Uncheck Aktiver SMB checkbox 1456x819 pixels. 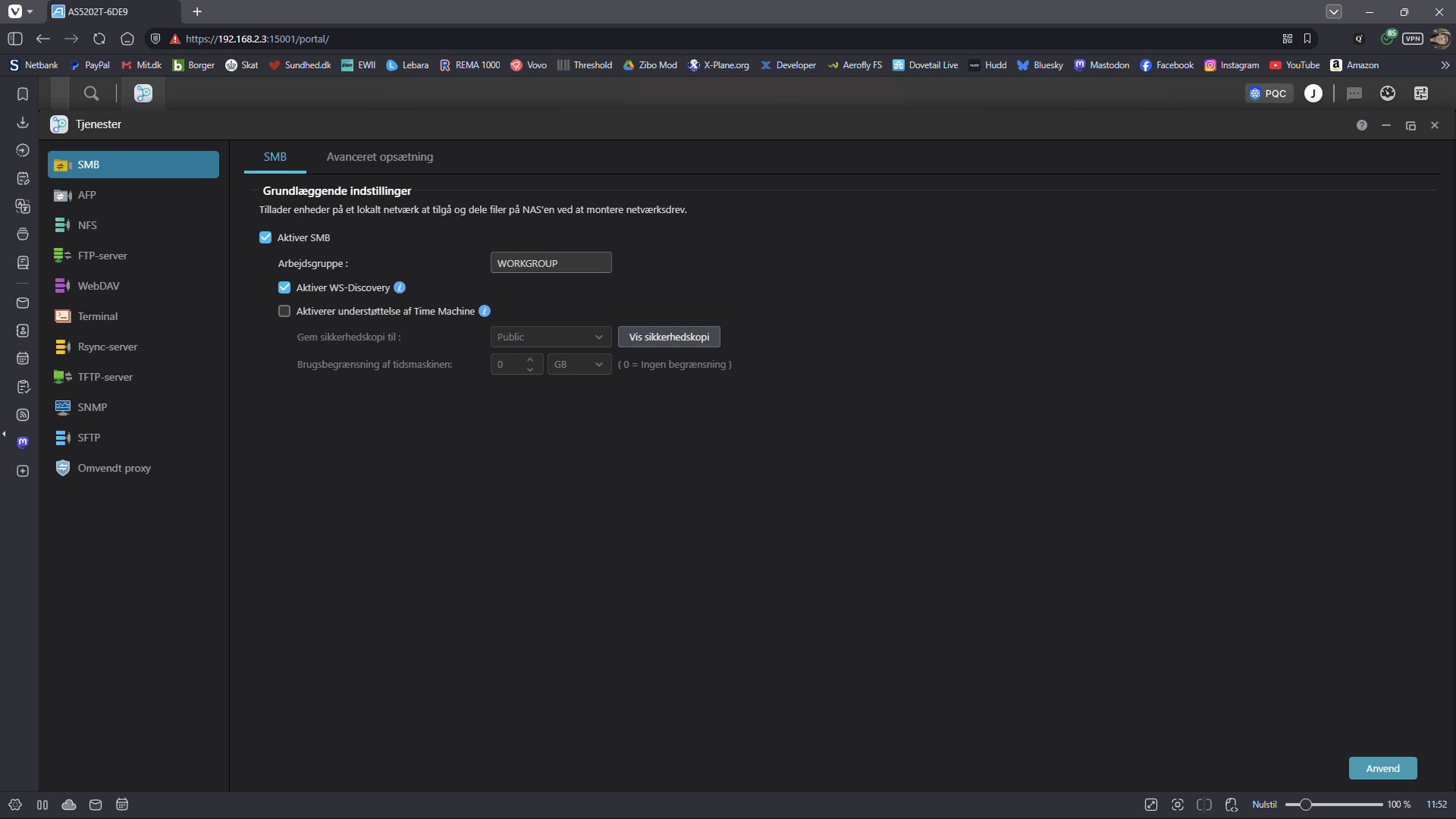tap(265, 237)
